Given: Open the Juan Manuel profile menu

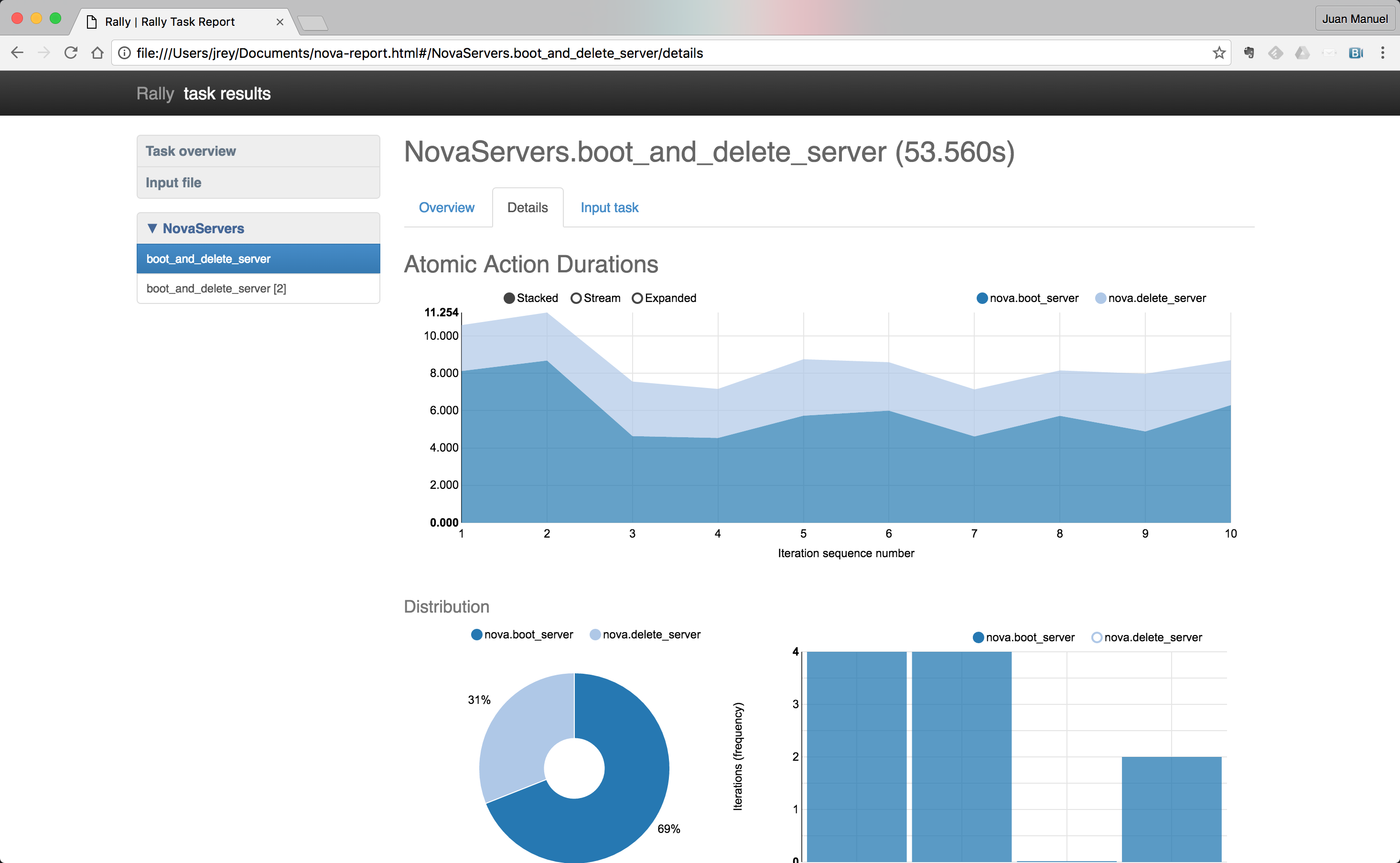Looking at the screenshot, I should (1354, 19).
